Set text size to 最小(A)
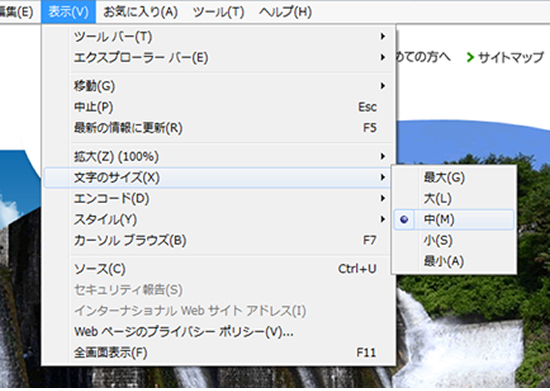The height and width of the screenshot is (391, 550). coord(454,261)
